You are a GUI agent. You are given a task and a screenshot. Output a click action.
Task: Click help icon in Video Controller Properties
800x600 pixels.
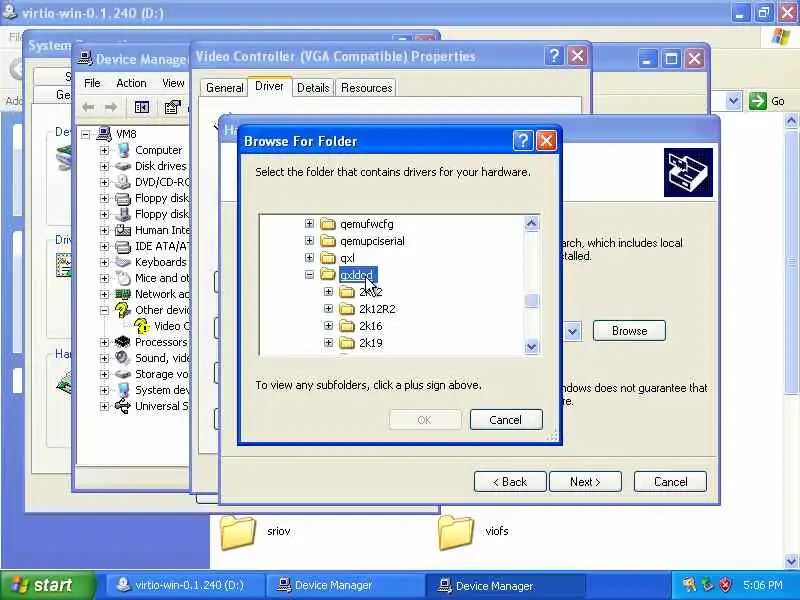click(554, 56)
